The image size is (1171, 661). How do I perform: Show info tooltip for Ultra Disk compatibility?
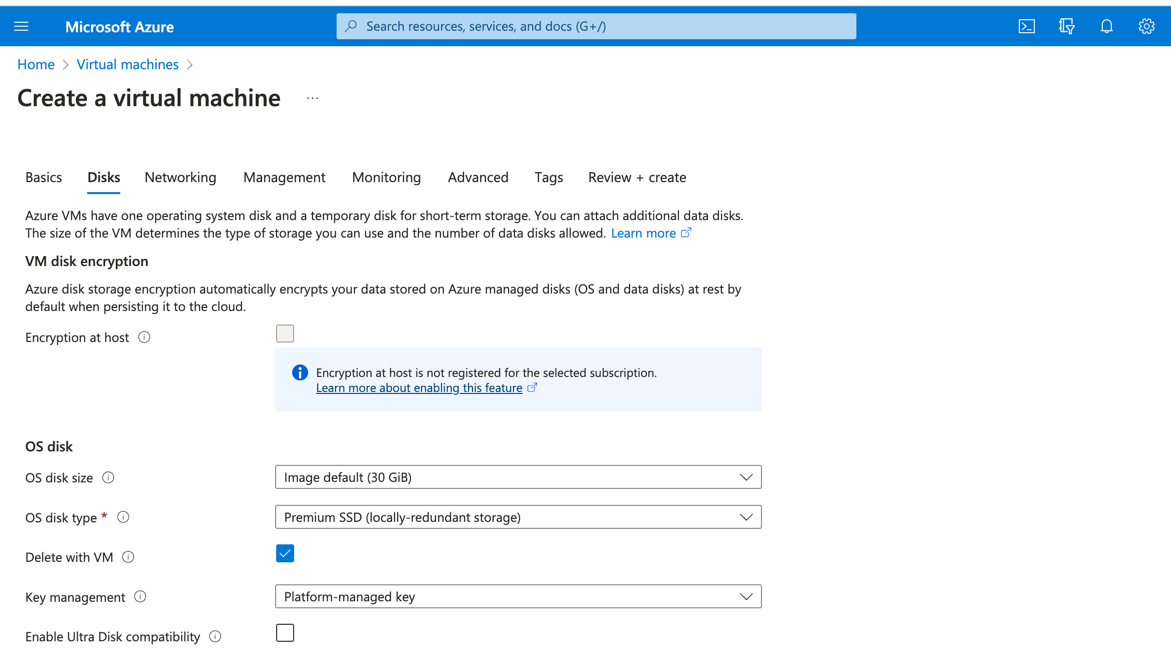pyautogui.click(x=215, y=636)
